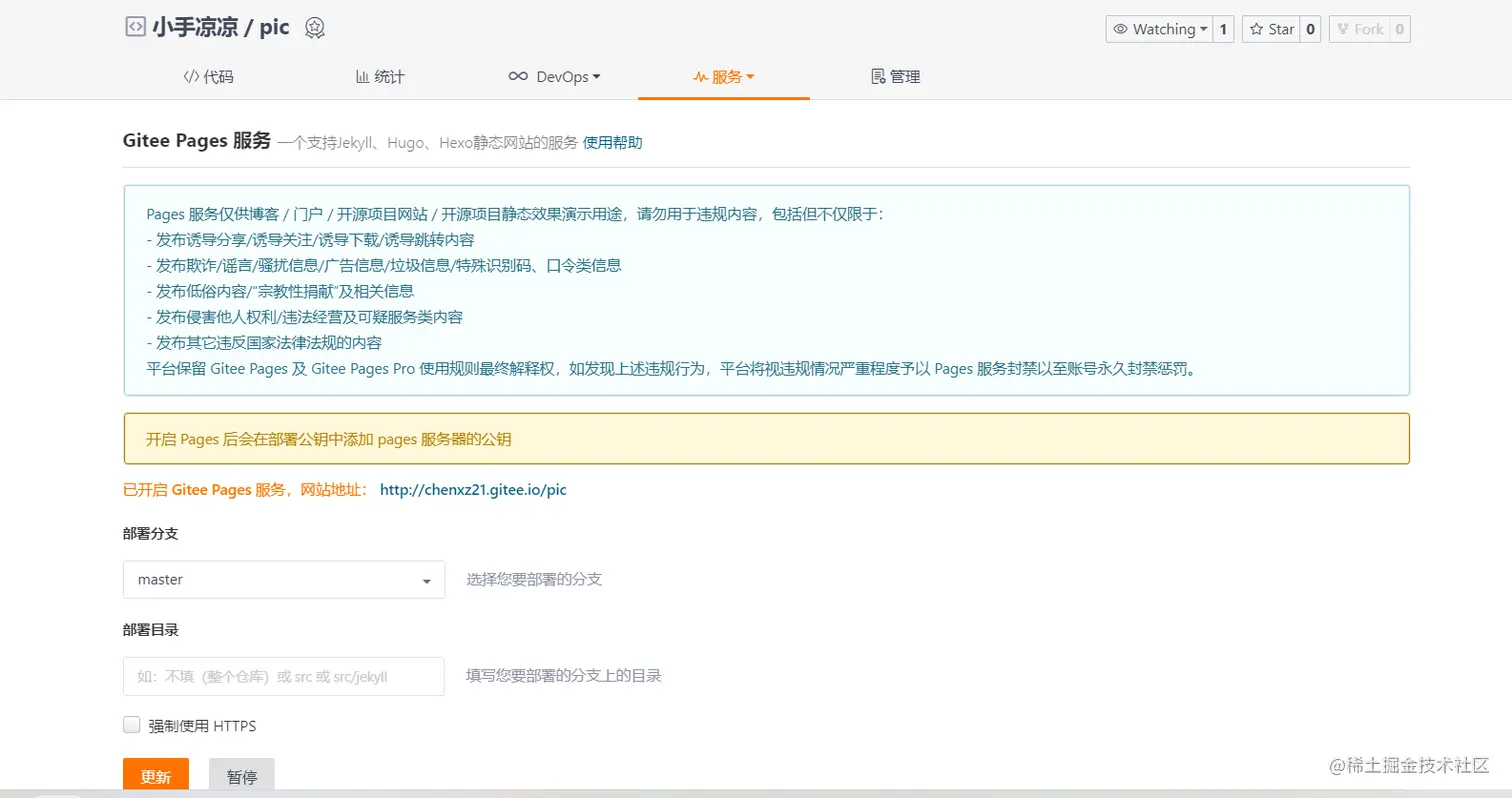
Task: Click the 发布欺诈/谣言 rule line
Action: pyautogui.click(x=384, y=265)
